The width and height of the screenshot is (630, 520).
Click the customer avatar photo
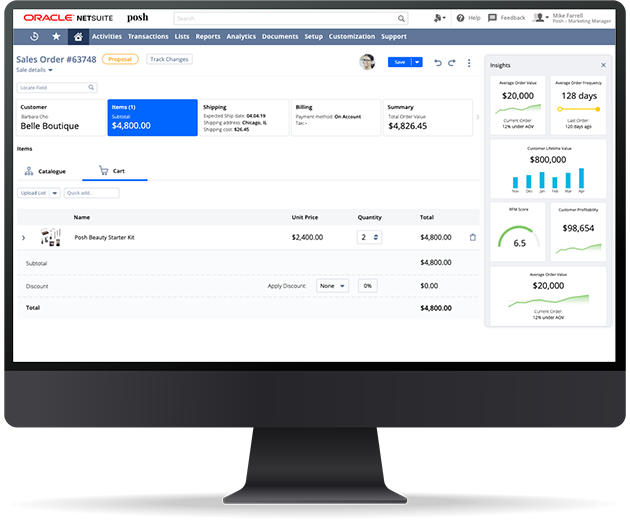[367, 62]
